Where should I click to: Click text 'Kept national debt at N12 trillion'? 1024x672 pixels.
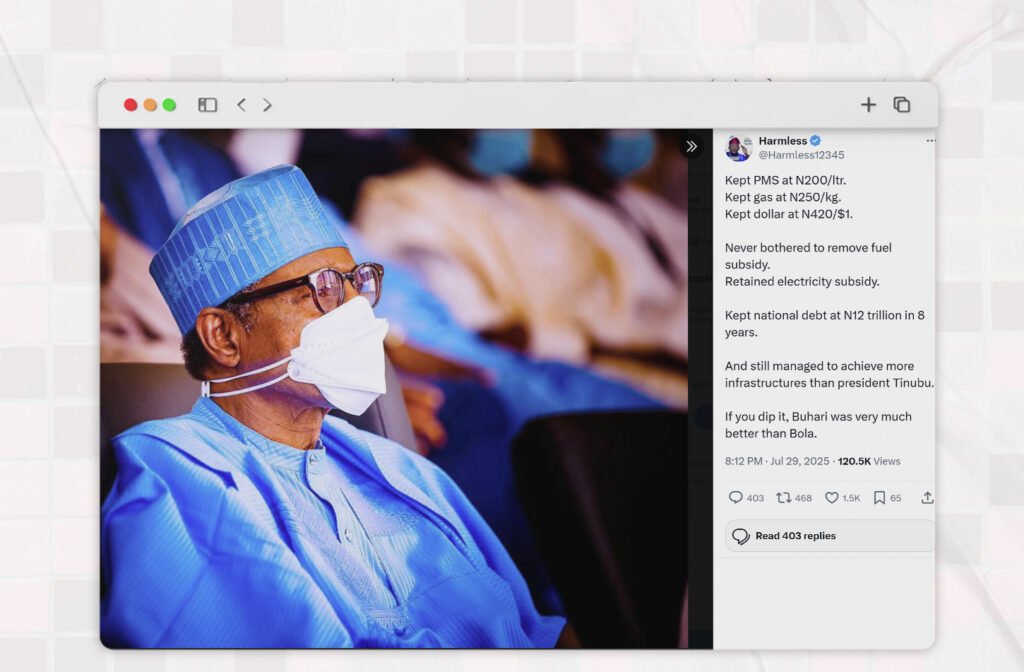[x=812, y=315]
